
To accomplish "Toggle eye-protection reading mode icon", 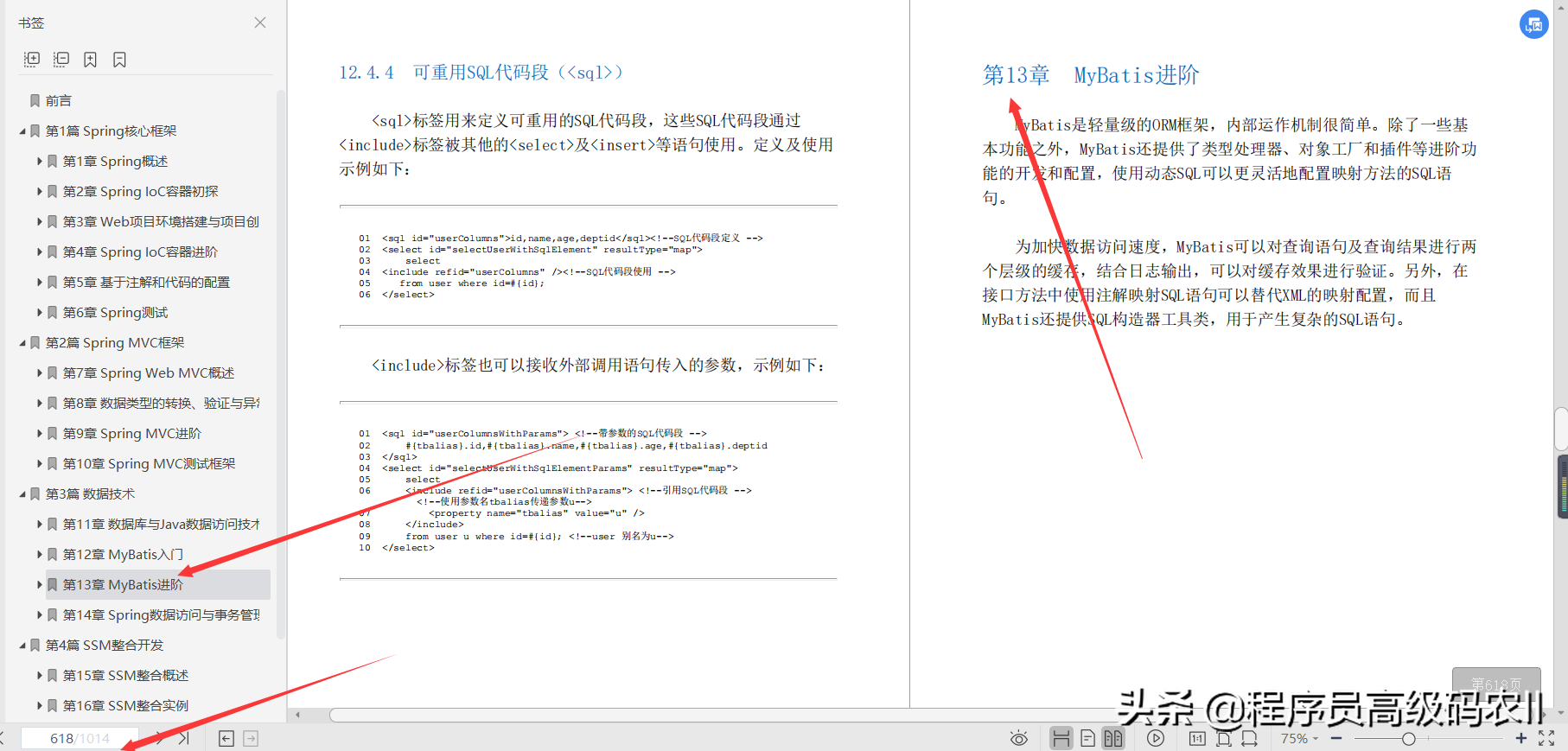I will tap(1019, 738).
